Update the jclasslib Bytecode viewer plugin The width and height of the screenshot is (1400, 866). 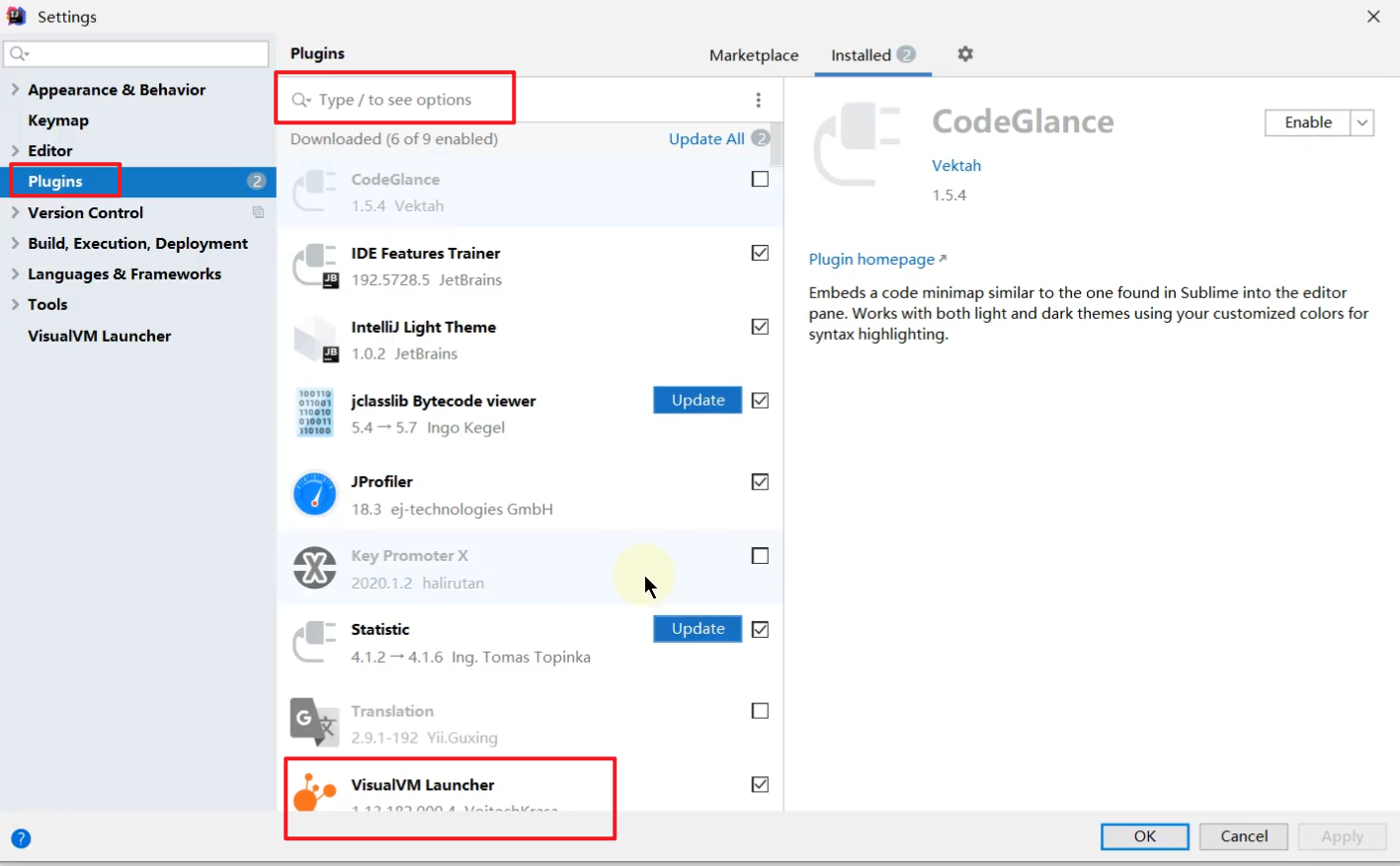[x=698, y=400]
